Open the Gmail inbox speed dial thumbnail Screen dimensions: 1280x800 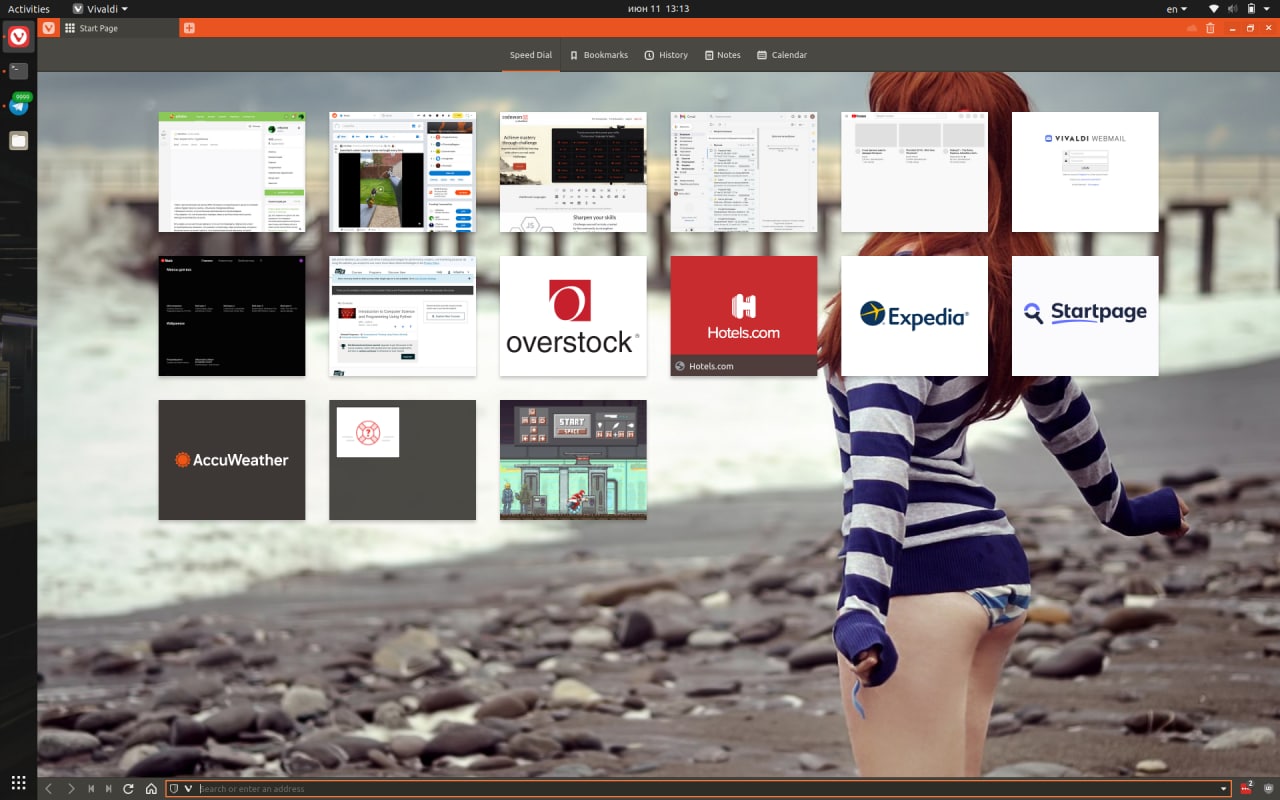(744, 172)
